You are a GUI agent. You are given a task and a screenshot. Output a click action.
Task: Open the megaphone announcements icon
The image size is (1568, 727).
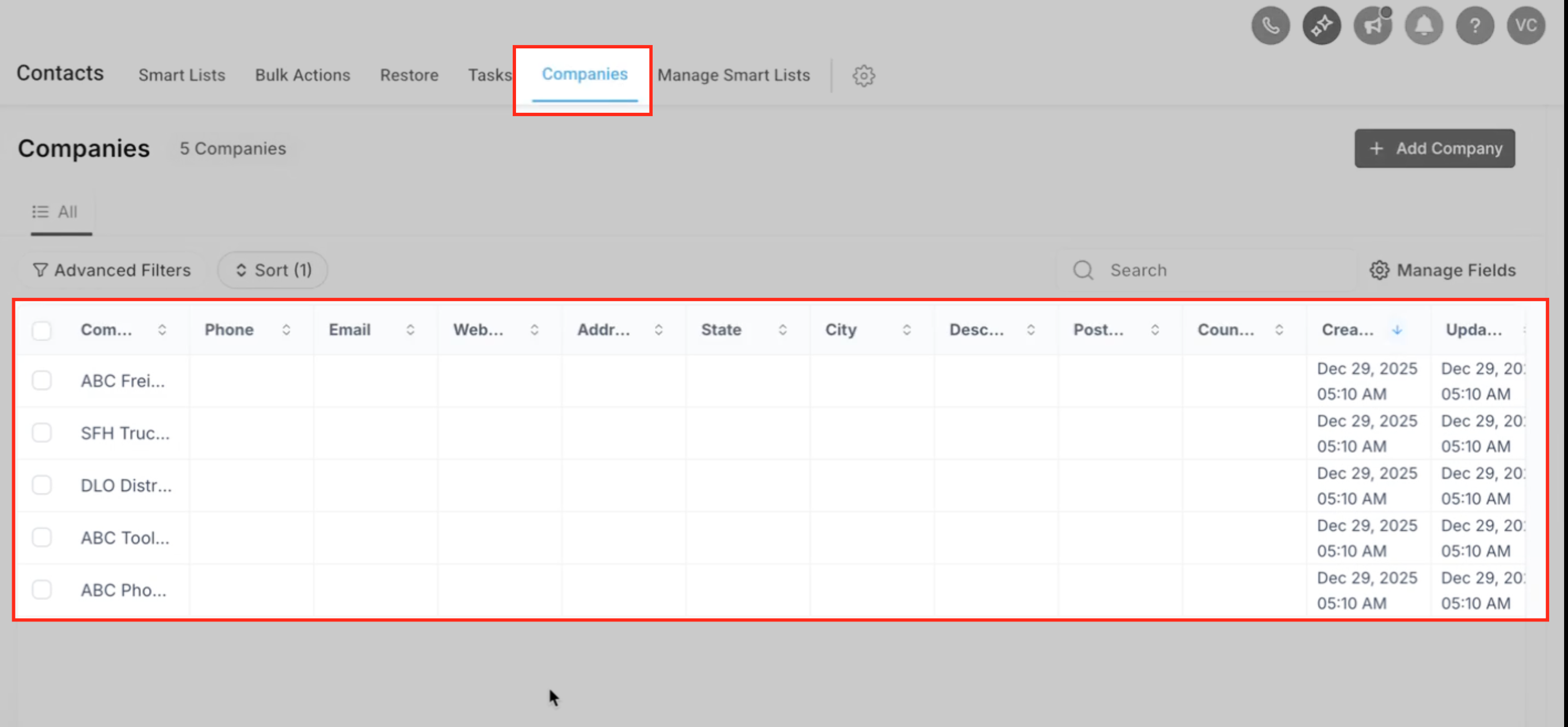click(x=1372, y=26)
